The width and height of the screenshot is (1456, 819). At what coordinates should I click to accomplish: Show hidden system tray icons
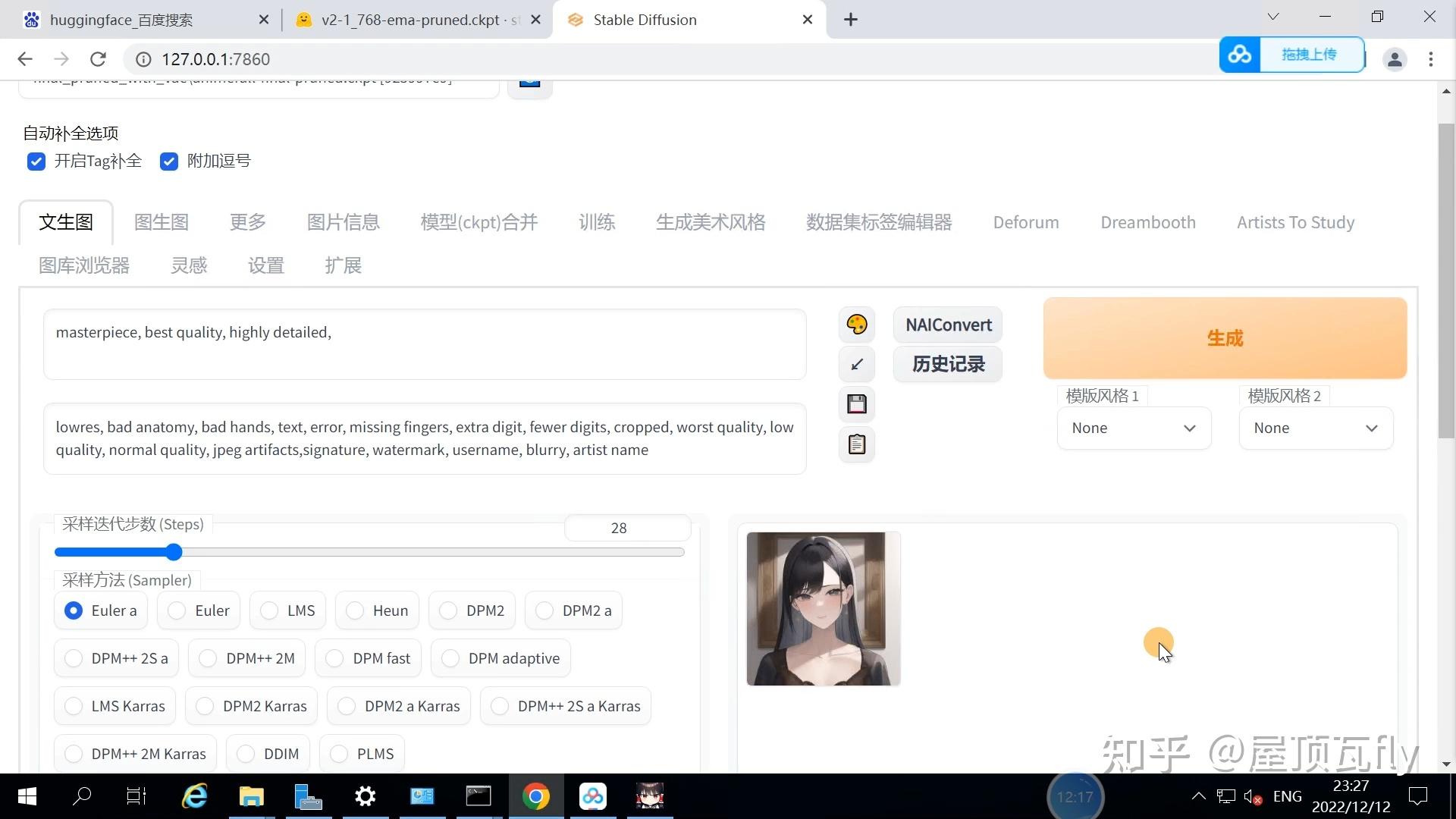point(1198,796)
